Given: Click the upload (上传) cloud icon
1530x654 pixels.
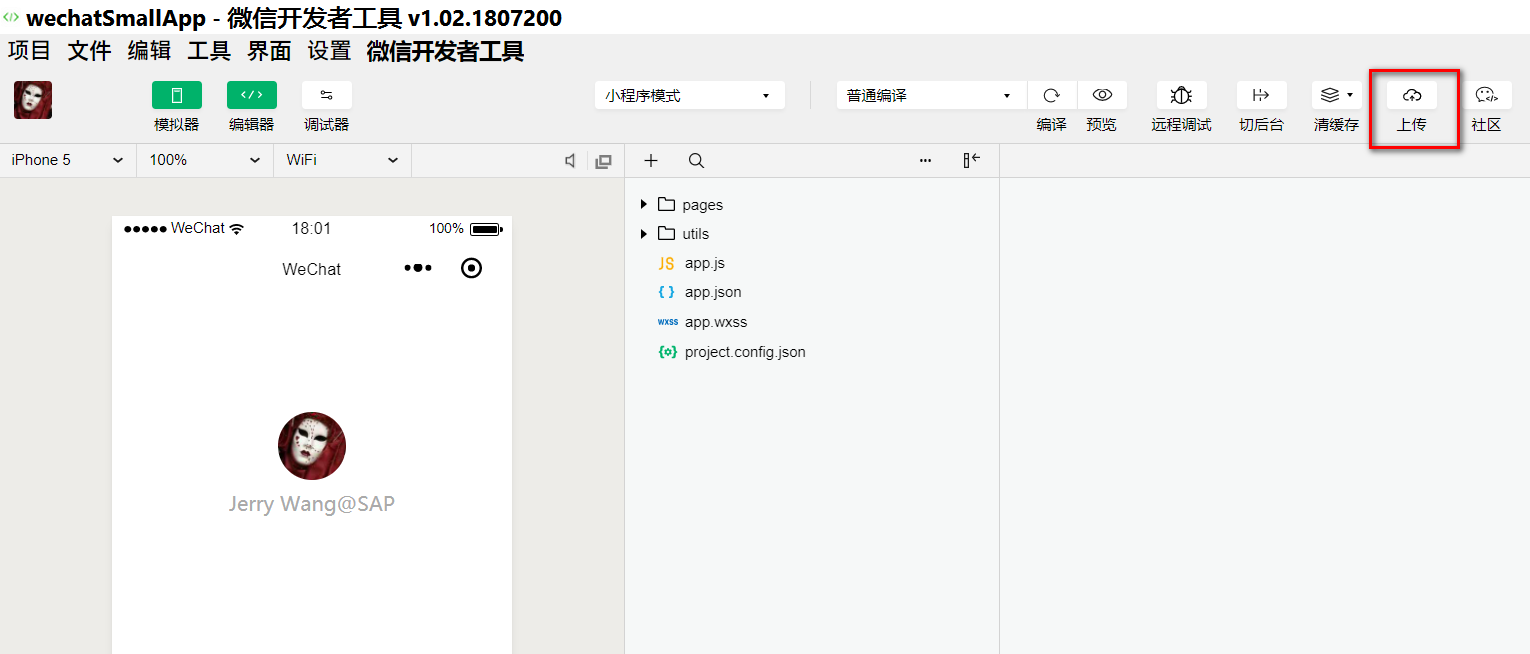Looking at the screenshot, I should coord(1412,95).
